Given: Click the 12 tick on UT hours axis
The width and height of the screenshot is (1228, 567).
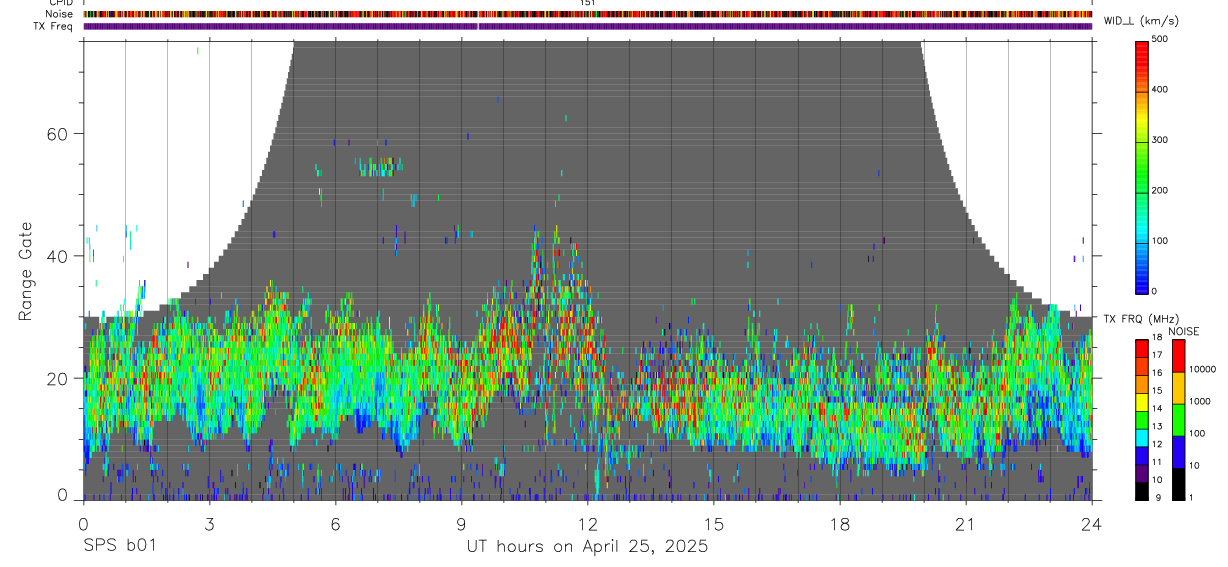Looking at the screenshot, I should [x=587, y=524].
